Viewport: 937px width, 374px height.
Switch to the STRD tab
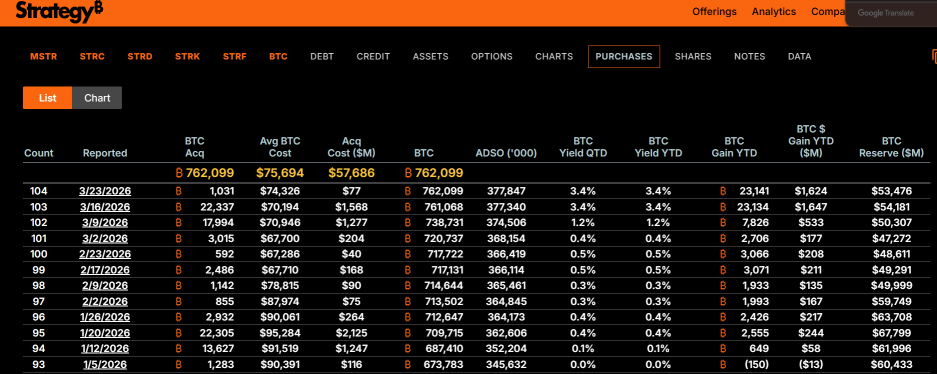click(x=140, y=57)
